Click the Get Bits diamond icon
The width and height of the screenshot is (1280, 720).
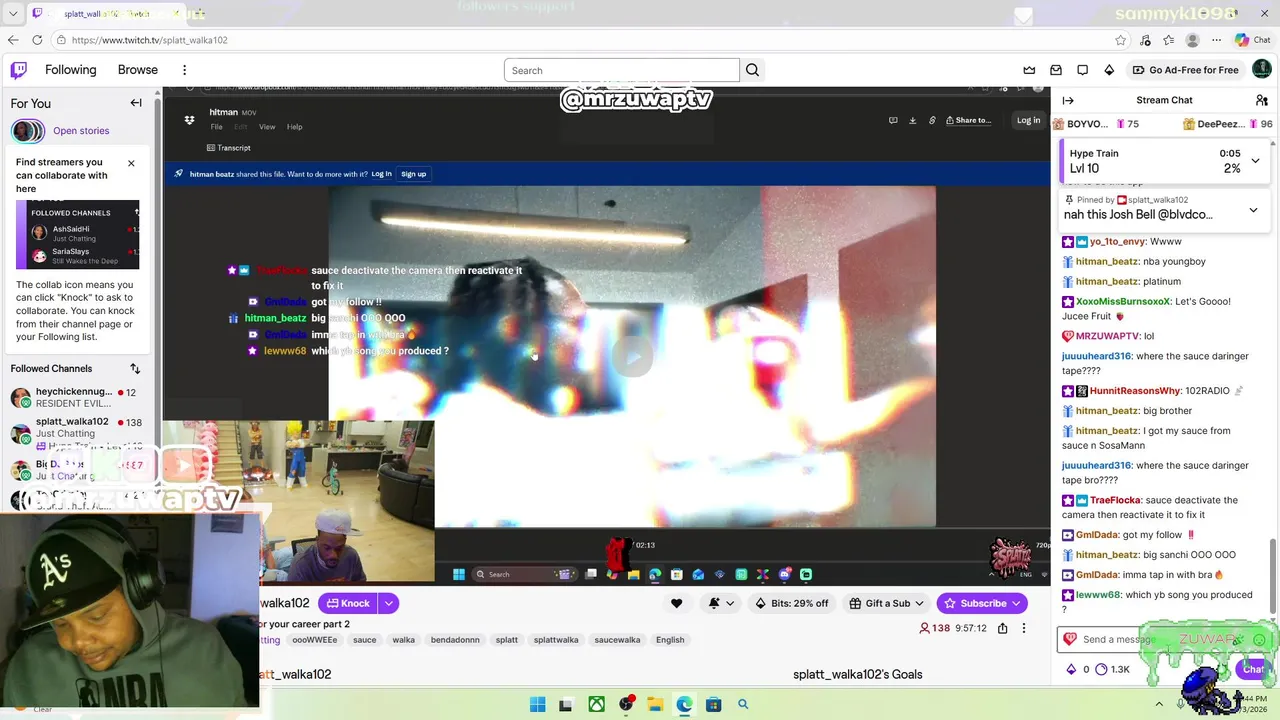1109,70
